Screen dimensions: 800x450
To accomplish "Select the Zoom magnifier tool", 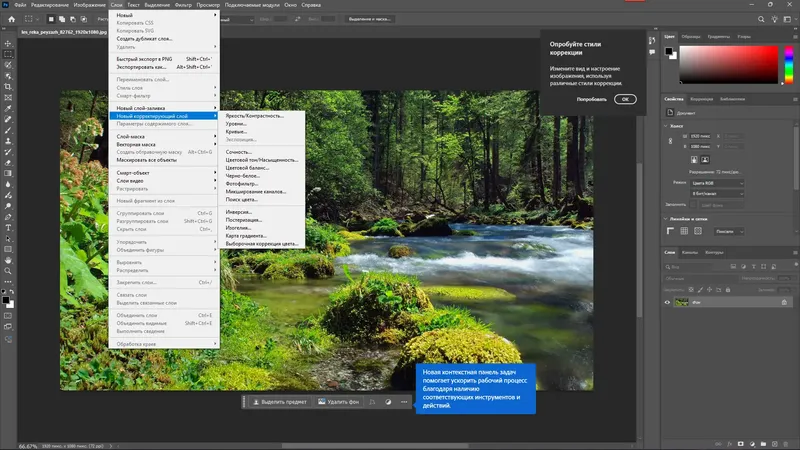I will tap(8, 270).
